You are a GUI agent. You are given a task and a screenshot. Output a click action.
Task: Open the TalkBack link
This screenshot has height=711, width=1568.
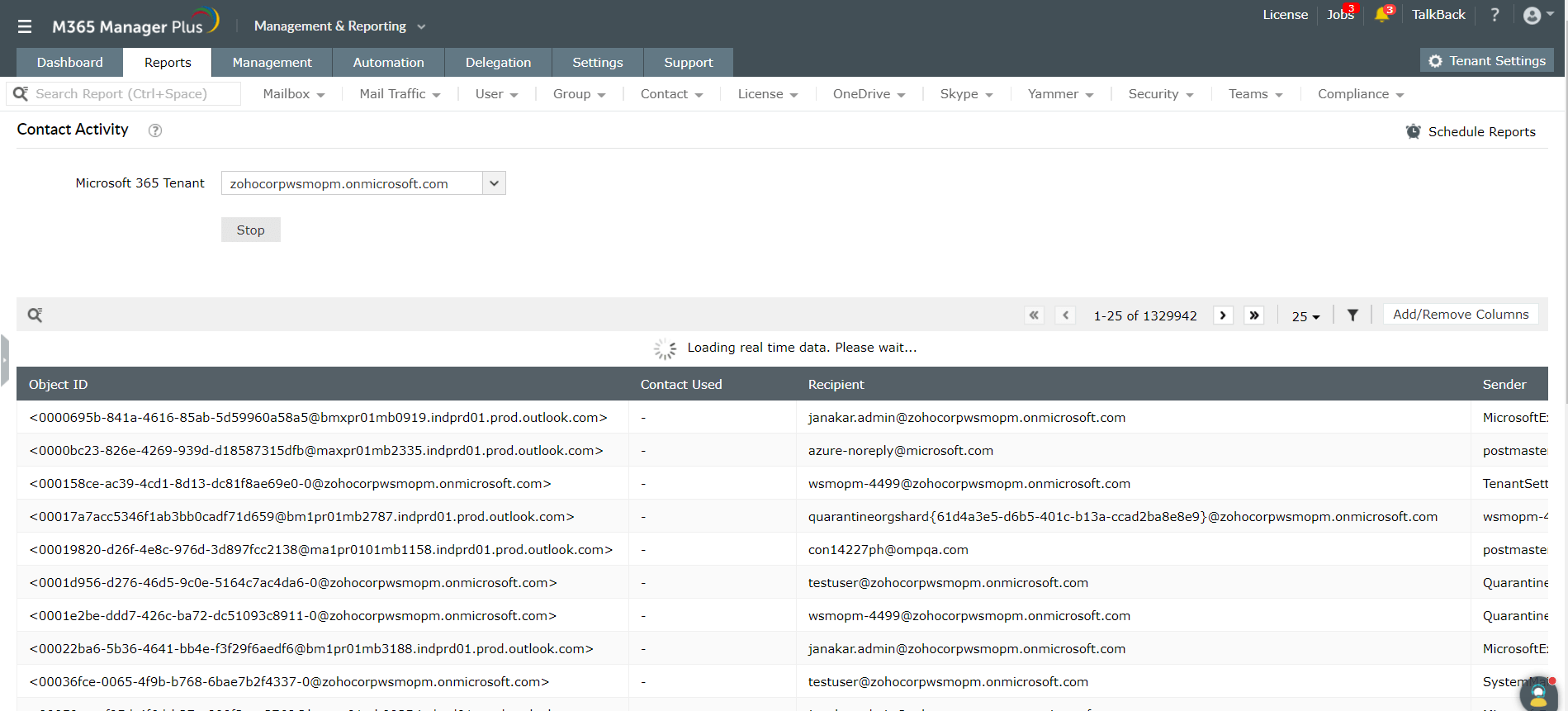pos(1438,15)
